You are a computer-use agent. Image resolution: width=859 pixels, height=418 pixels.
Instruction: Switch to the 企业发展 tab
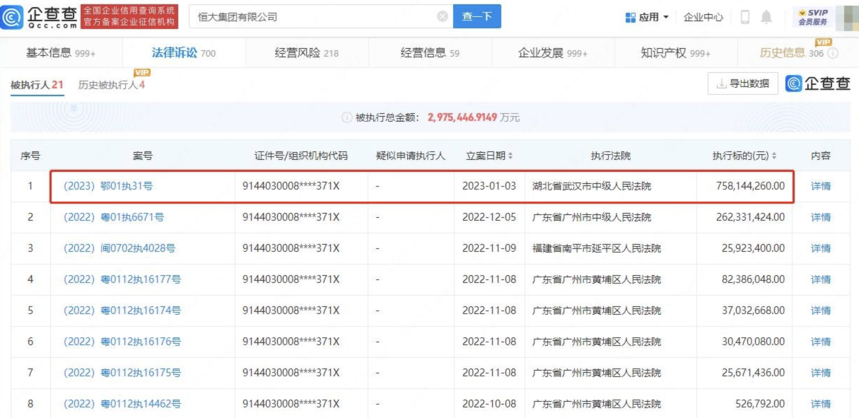click(553, 53)
